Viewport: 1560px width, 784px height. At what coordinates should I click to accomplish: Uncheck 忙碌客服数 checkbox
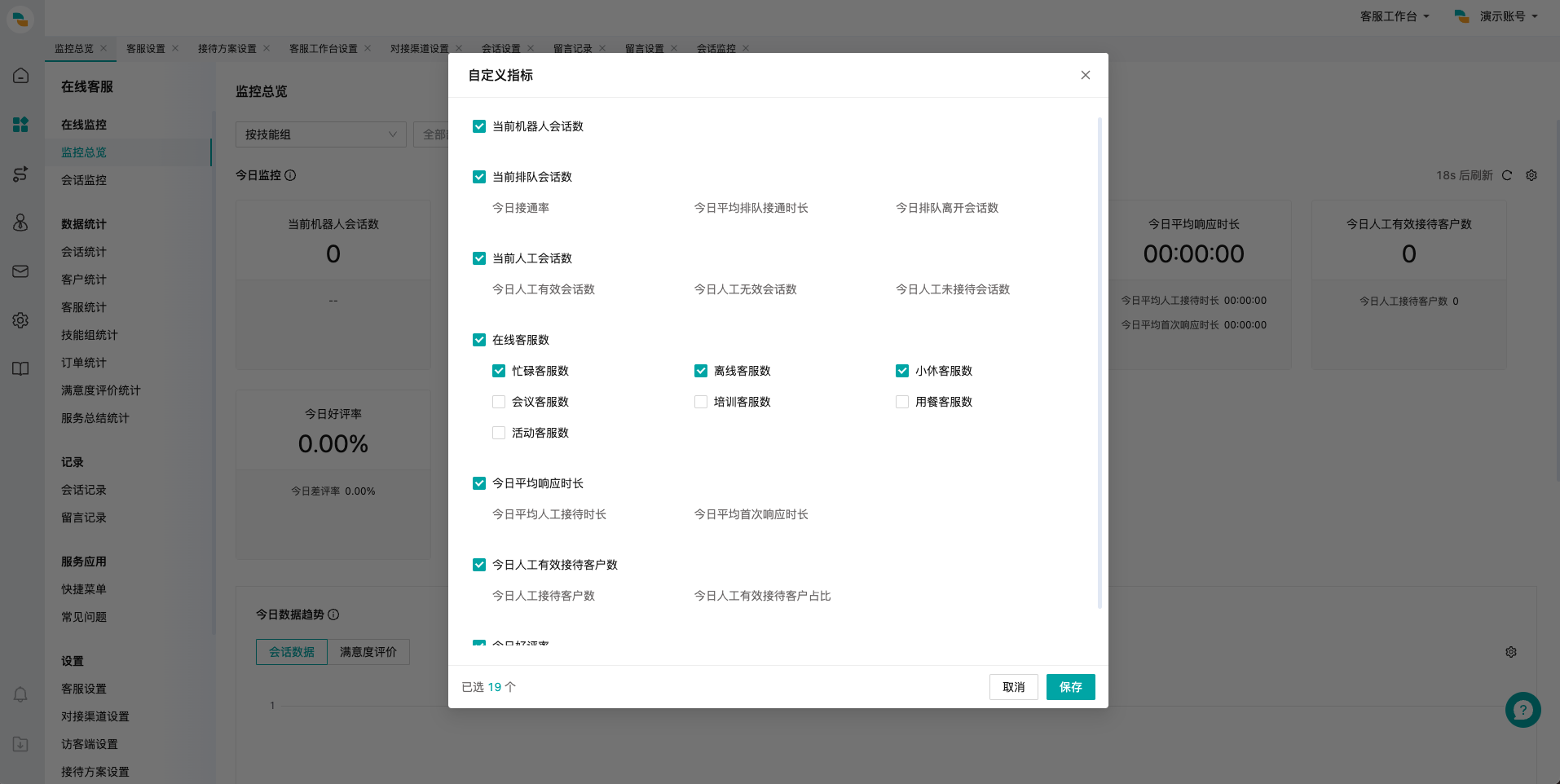(x=499, y=371)
